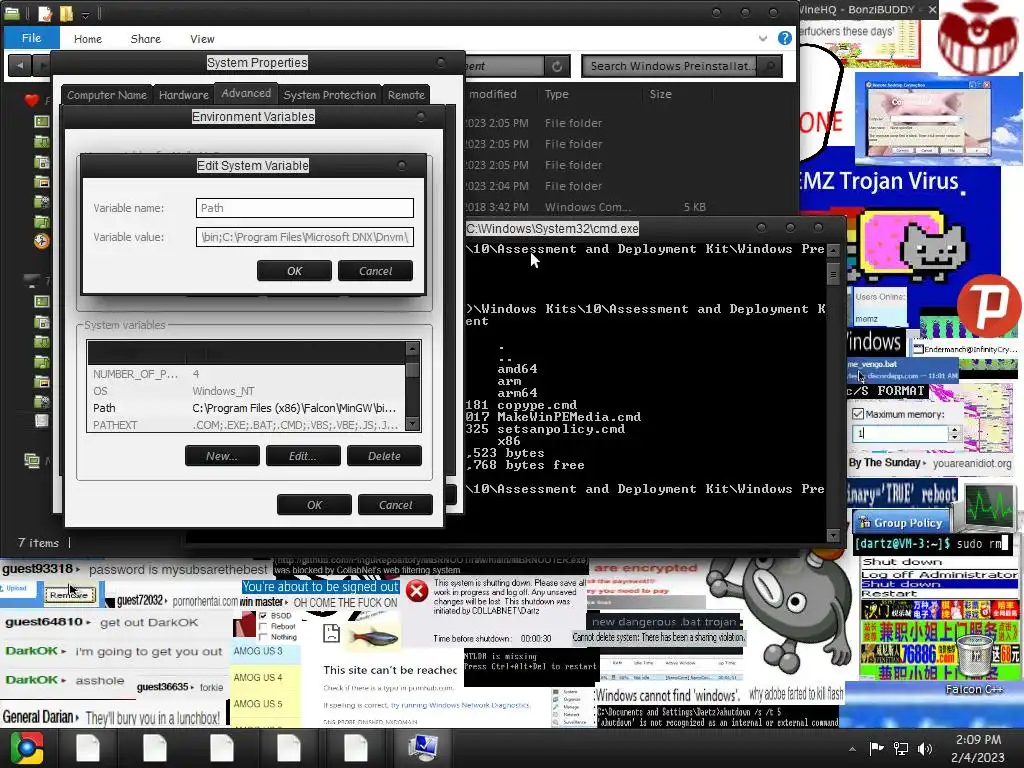The width and height of the screenshot is (1024, 768).
Task: Toggle the Maximum memory checkbox
Action: [858, 414]
